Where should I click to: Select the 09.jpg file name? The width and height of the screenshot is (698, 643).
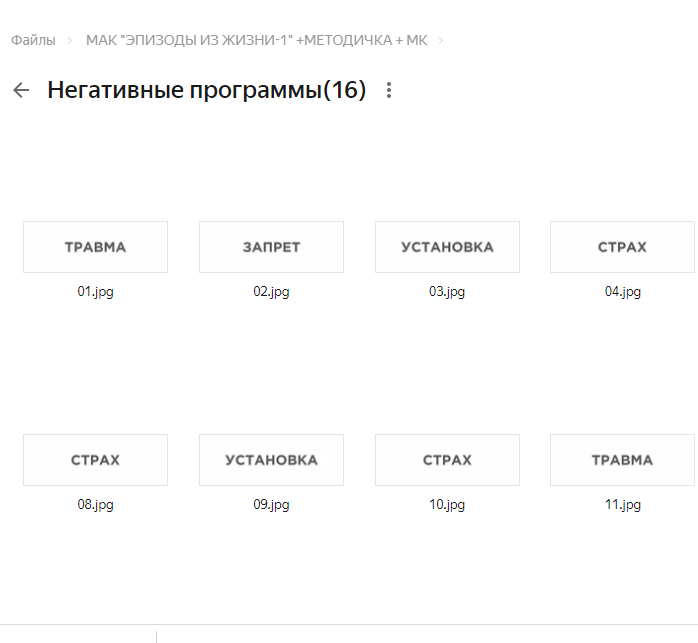coord(271,505)
